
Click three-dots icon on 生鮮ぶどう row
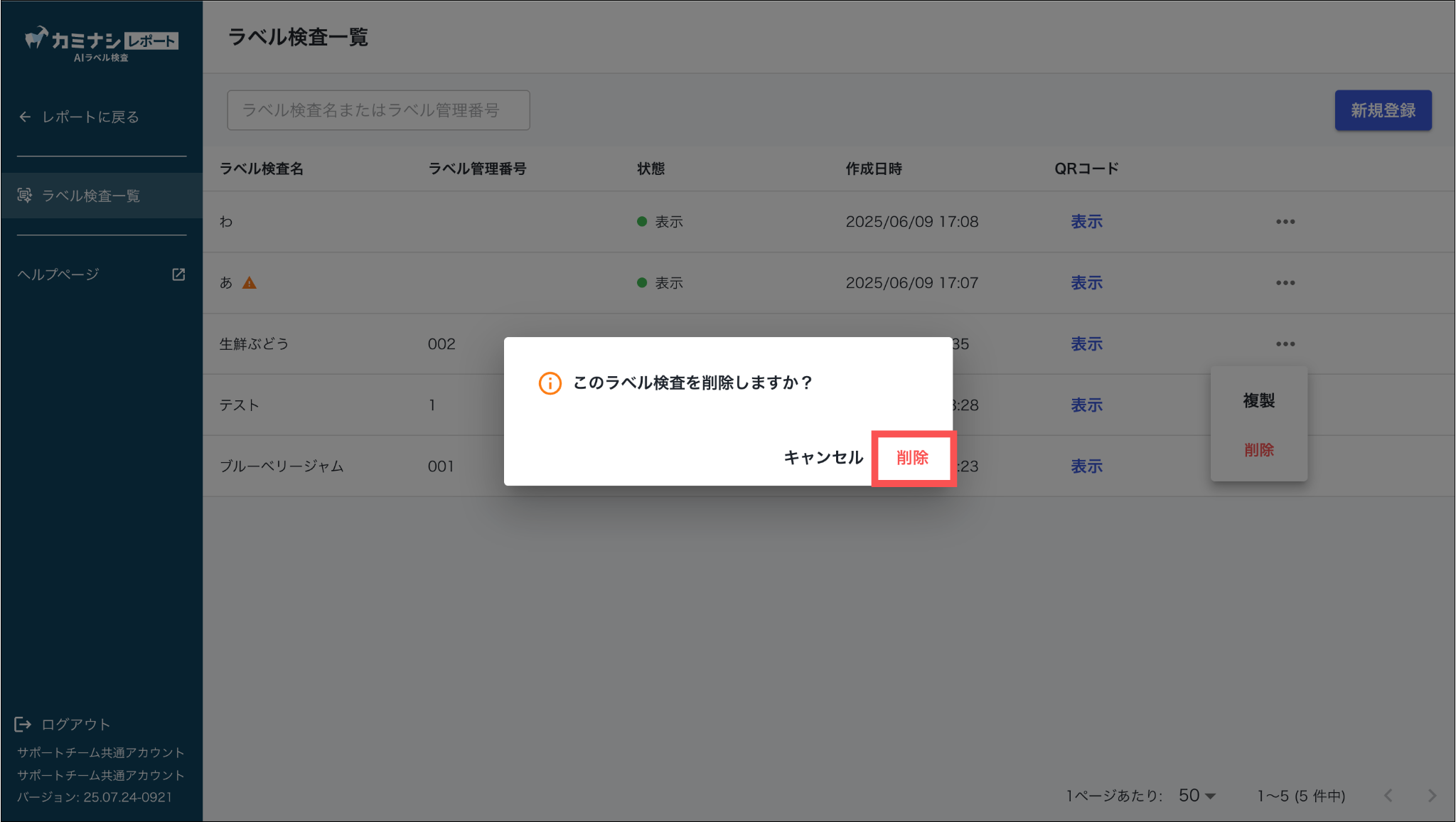1285,344
